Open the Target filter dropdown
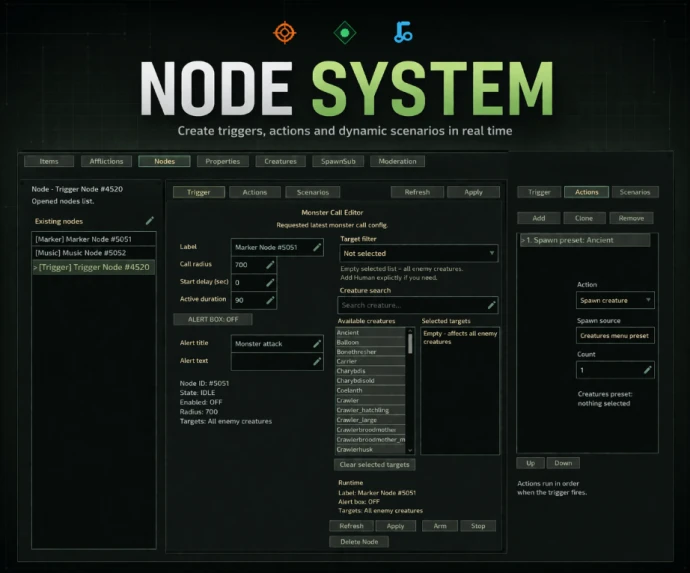The width and height of the screenshot is (690, 573). click(x=418, y=254)
